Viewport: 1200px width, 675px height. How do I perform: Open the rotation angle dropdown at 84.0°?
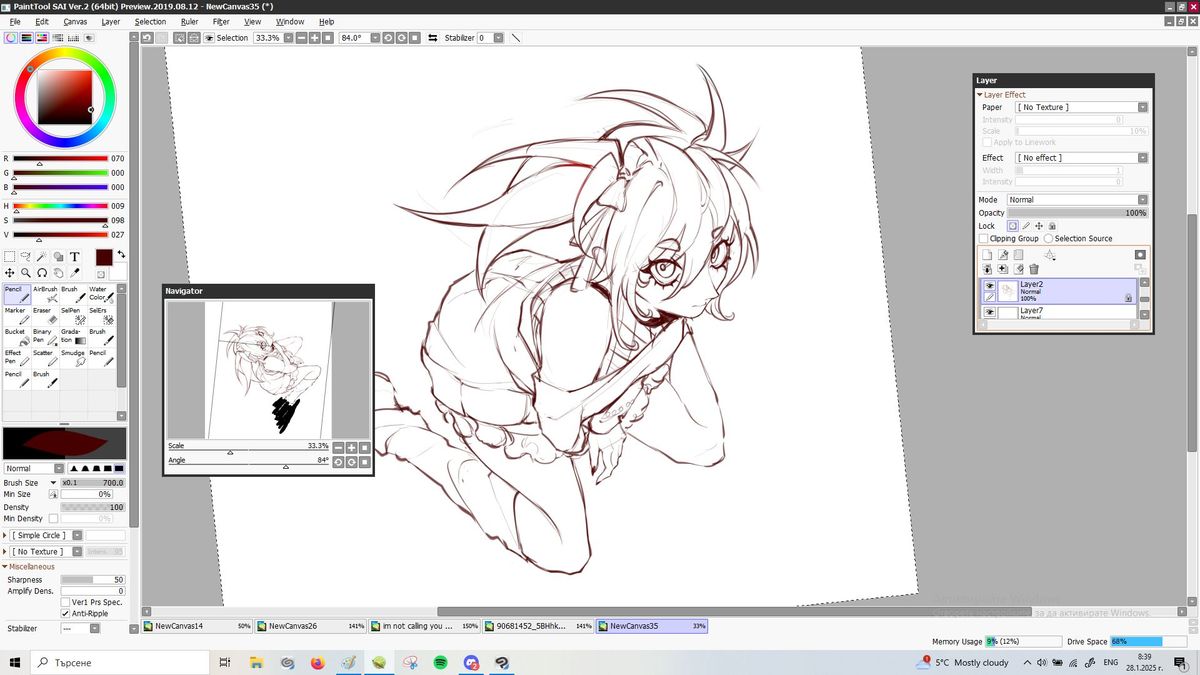click(x=374, y=38)
